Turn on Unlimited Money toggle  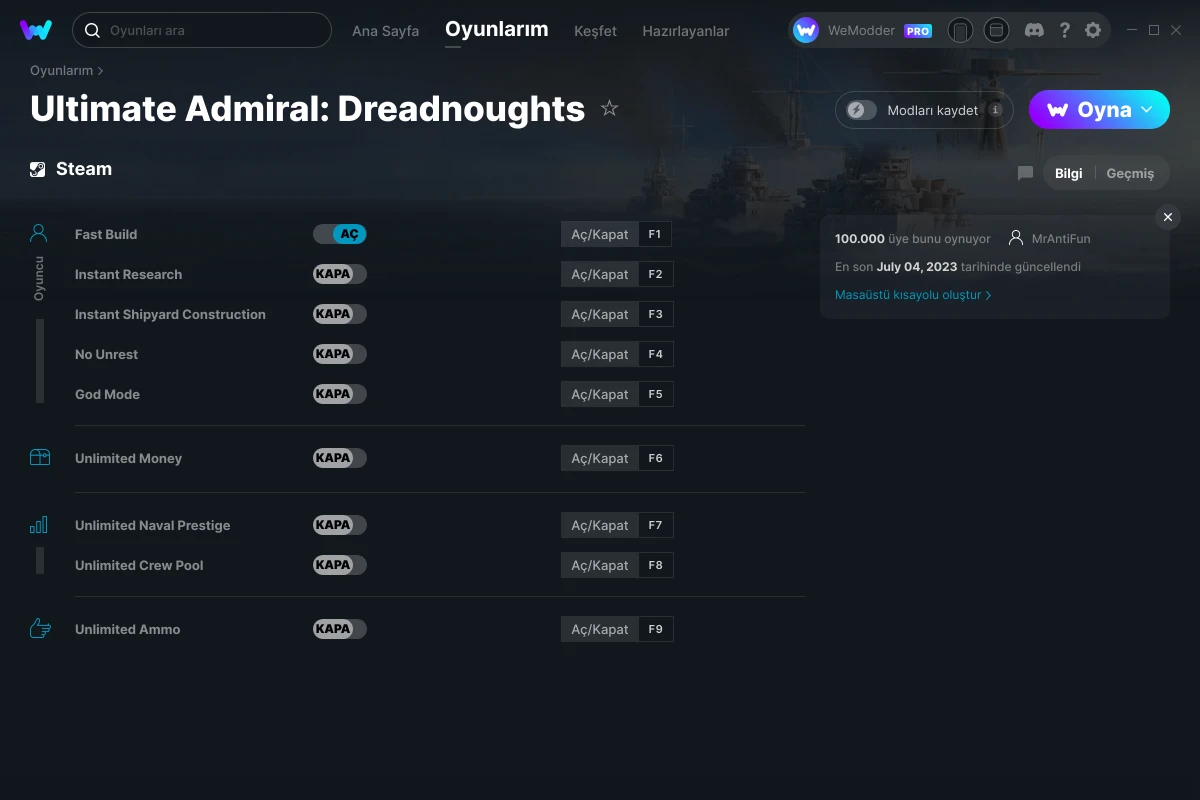click(340, 458)
